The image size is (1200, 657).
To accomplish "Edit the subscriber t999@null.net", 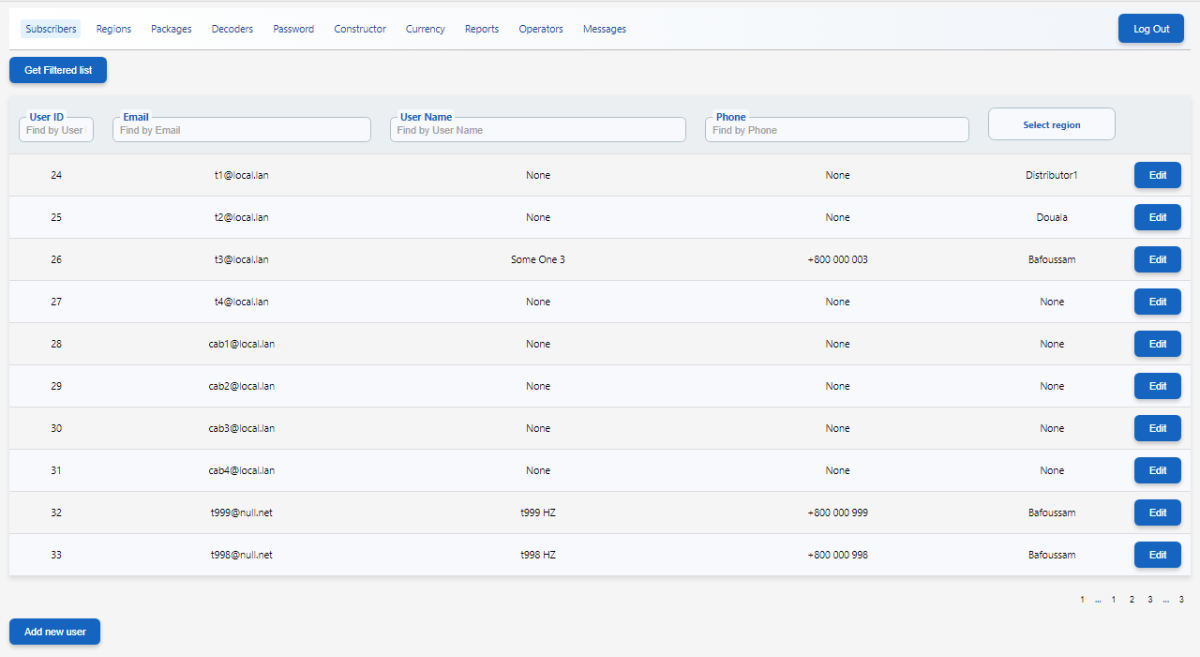I will pos(1157,513).
